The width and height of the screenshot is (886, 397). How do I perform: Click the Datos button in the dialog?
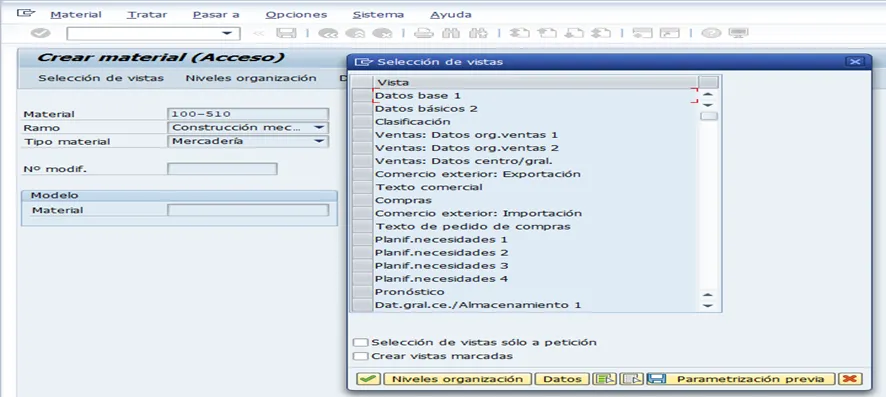point(562,379)
